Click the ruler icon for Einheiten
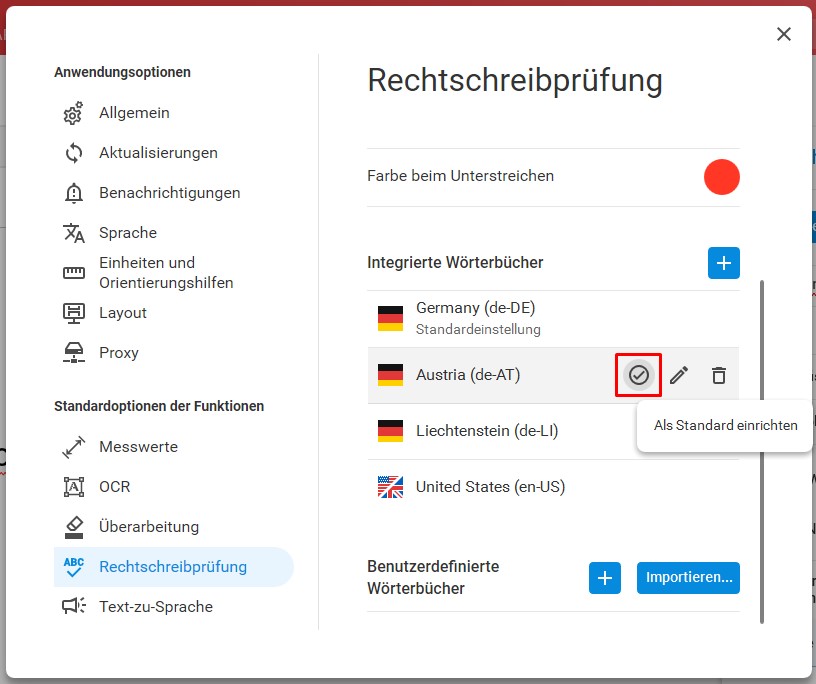 coord(73,273)
